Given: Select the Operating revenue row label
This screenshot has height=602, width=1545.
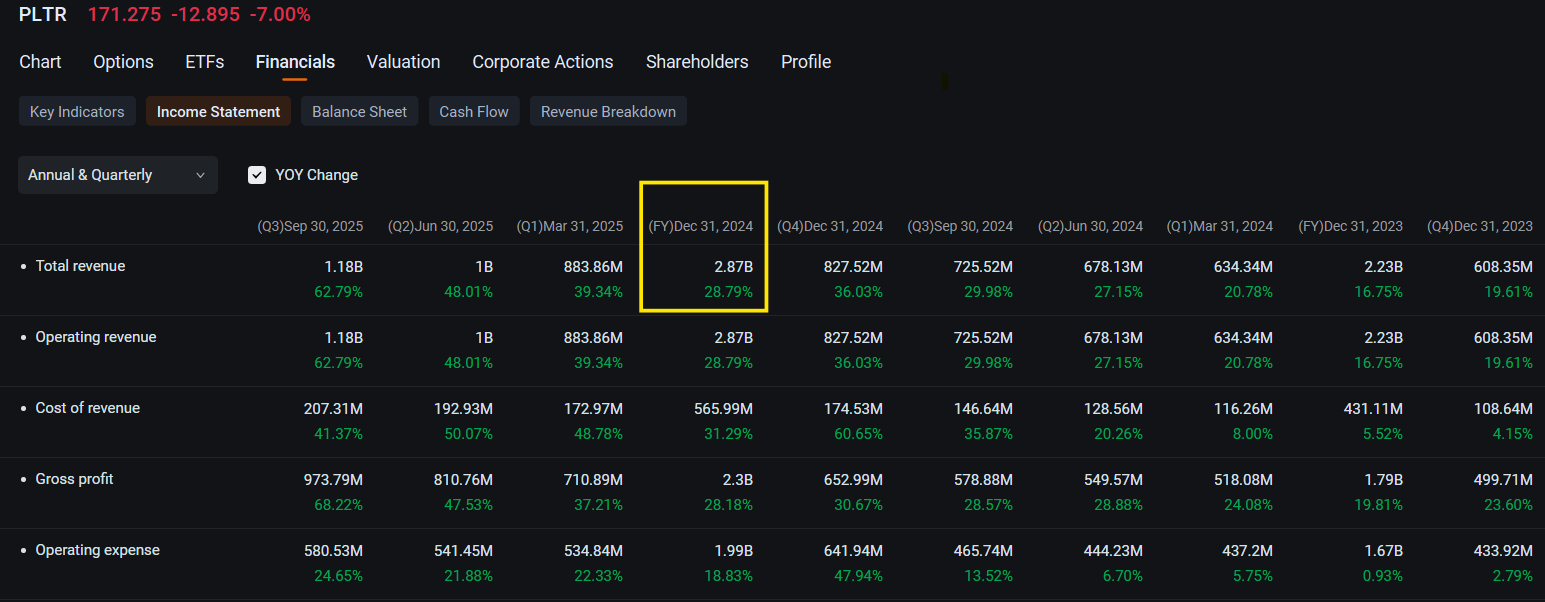Looking at the screenshot, I should pos(96,337).
